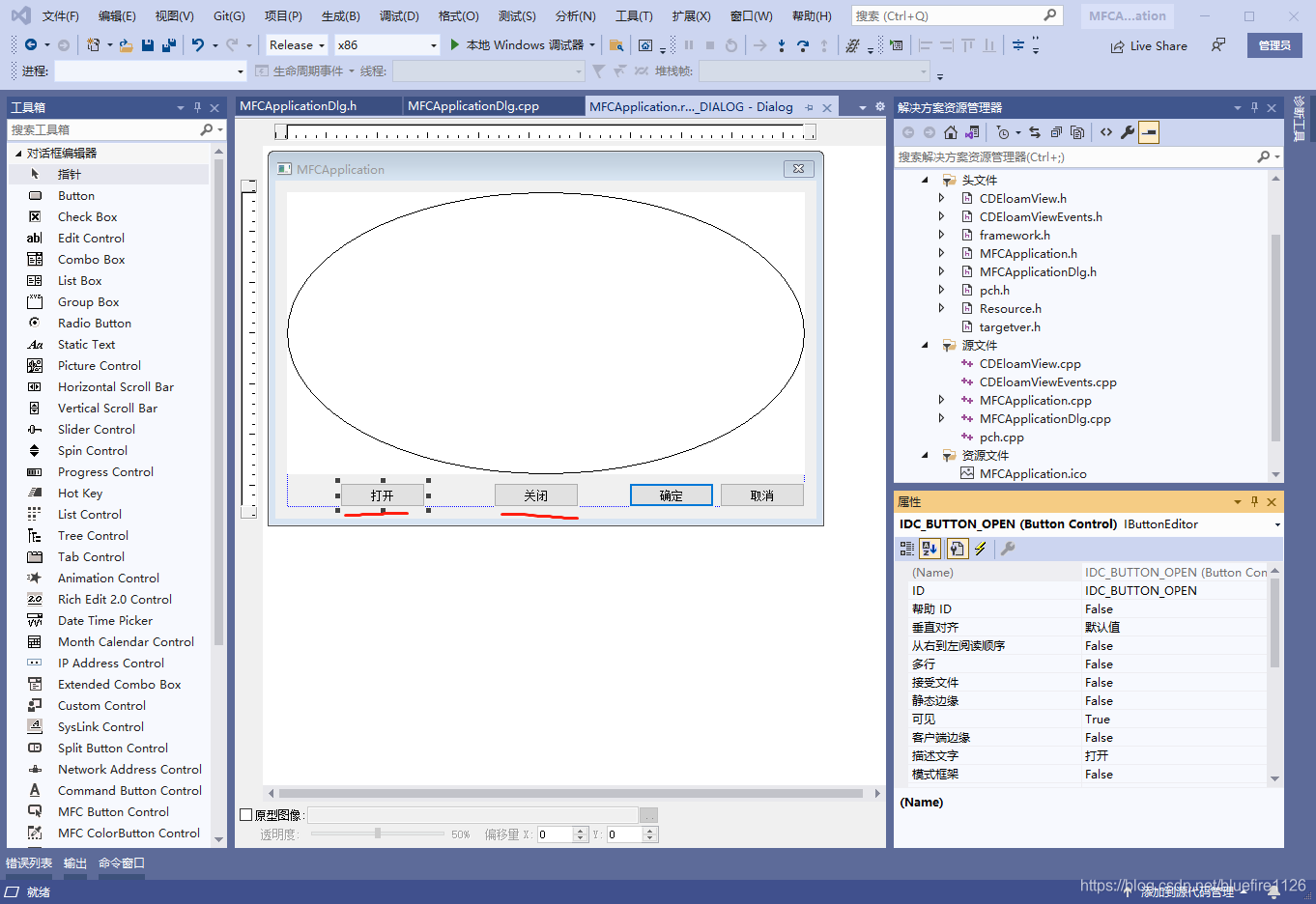Screen dimensions: 1316x904
Task: Pin the Solution Explorer panel with pushpin
Action: coord(1254,107)
